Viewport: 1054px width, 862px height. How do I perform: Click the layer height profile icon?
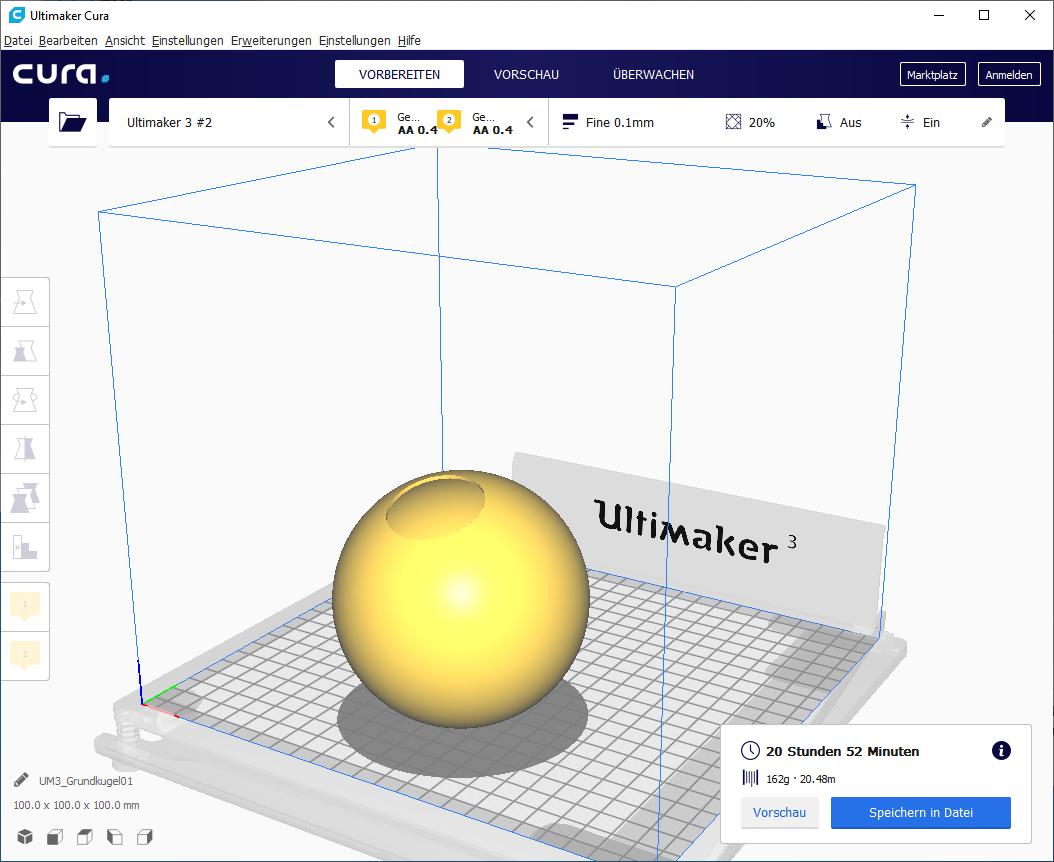click(x=570, y=122)
